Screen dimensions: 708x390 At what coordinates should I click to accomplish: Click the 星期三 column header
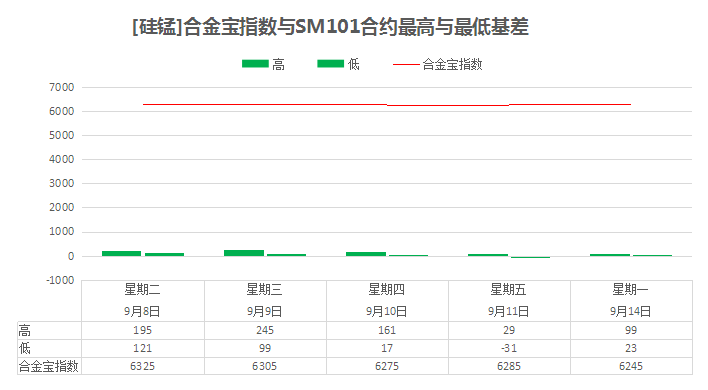(265, 290)
